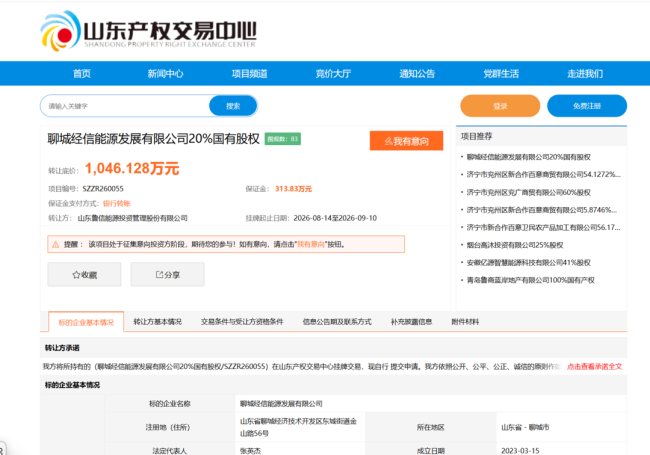Click the project number SZZR260055

(103, 189)
